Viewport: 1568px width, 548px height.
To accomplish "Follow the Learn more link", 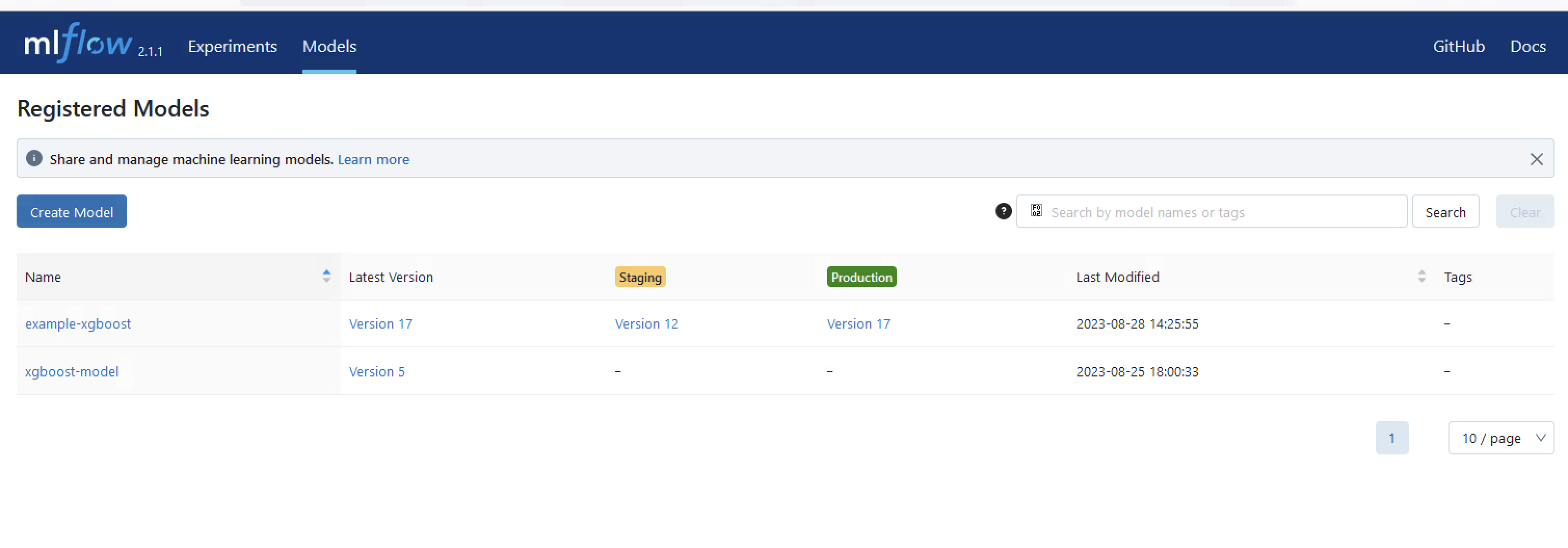I will click(373, 160).
